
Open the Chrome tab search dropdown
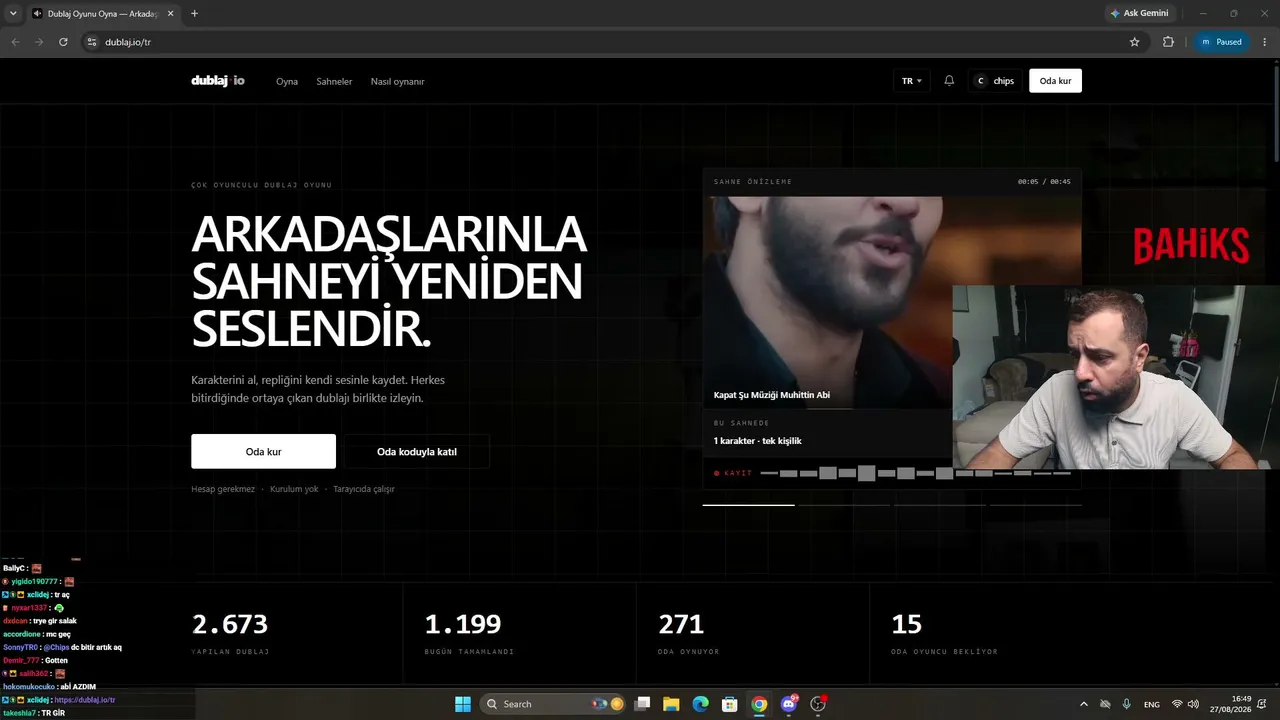[11, 14]
